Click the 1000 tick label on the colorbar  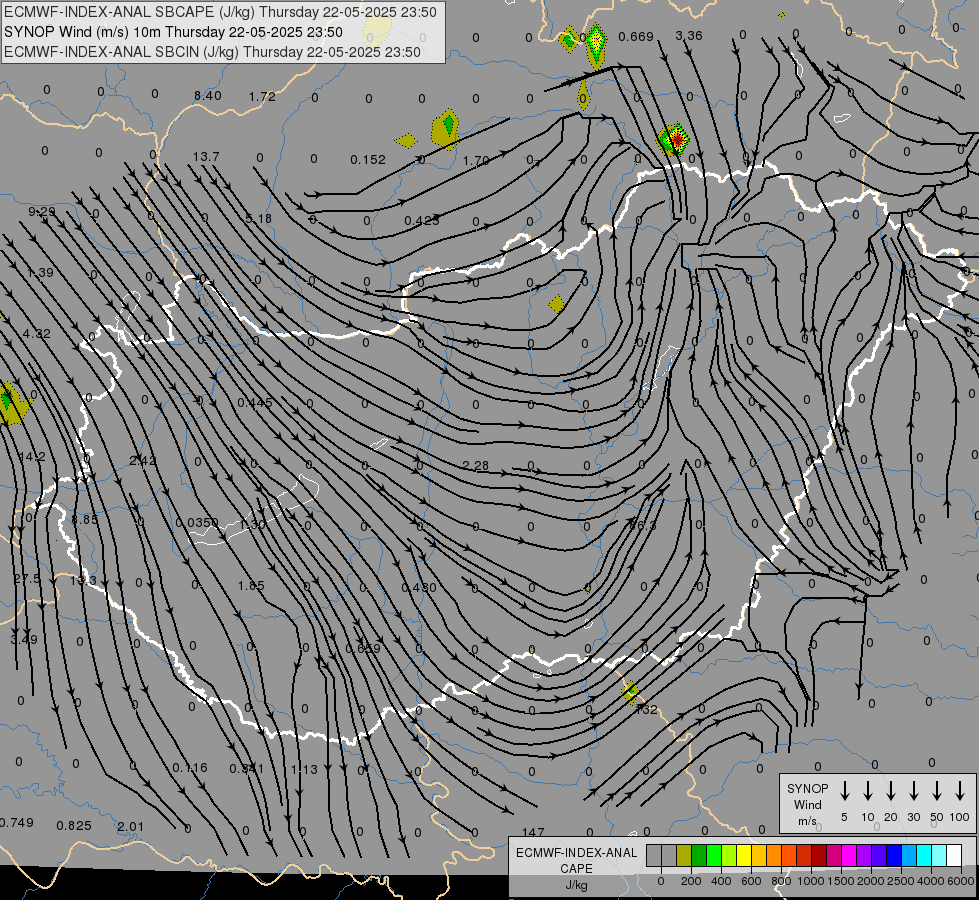coord(811,881)
